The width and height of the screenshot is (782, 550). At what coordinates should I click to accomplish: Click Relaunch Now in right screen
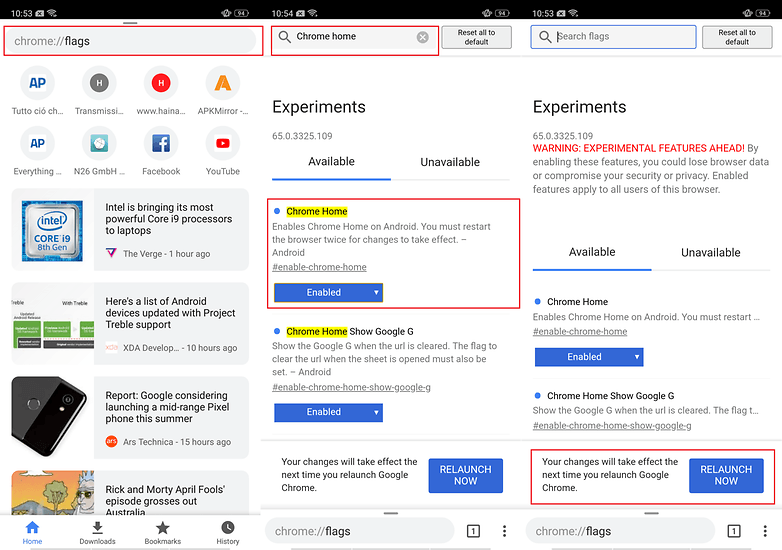tap(726, 475)
